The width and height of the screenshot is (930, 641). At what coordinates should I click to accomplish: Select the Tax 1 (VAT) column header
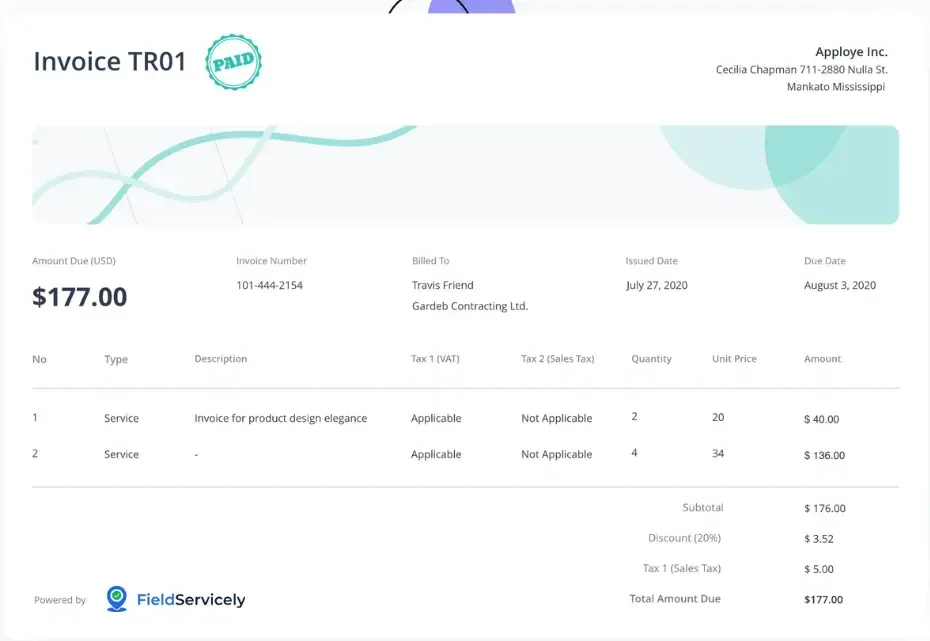click(436, 359)
